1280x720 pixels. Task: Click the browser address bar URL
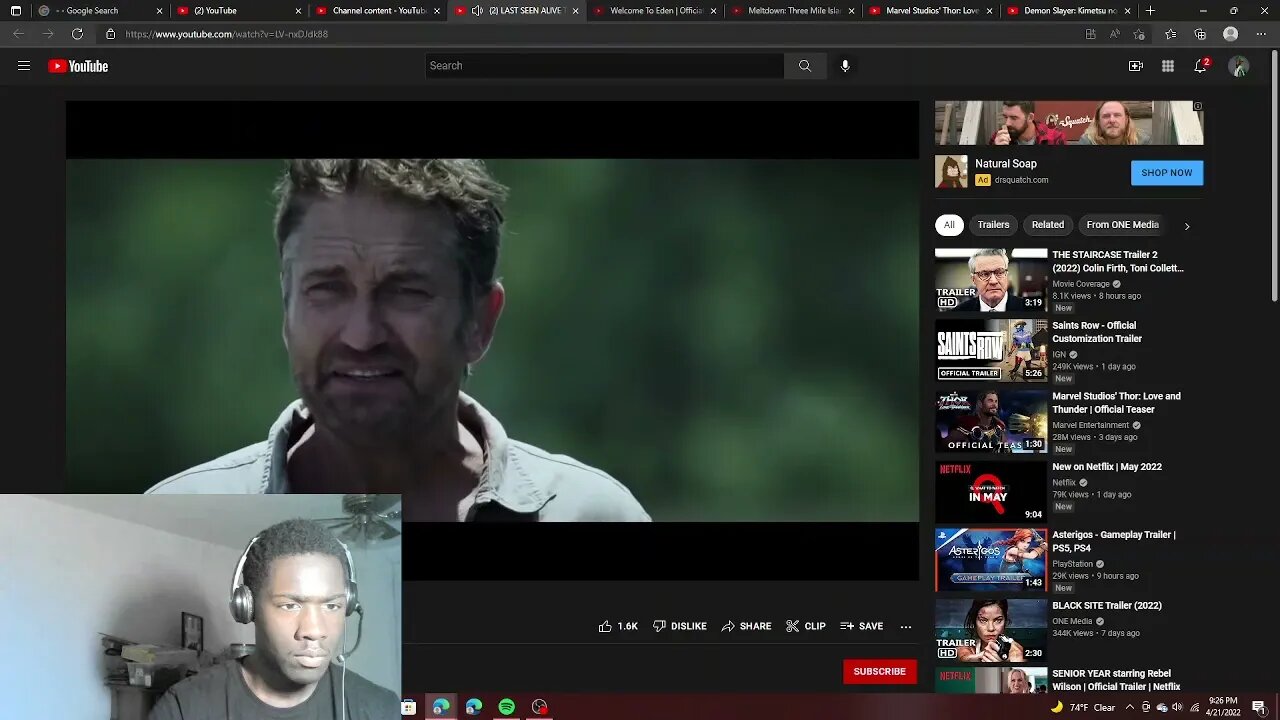(x=227, y=34)
